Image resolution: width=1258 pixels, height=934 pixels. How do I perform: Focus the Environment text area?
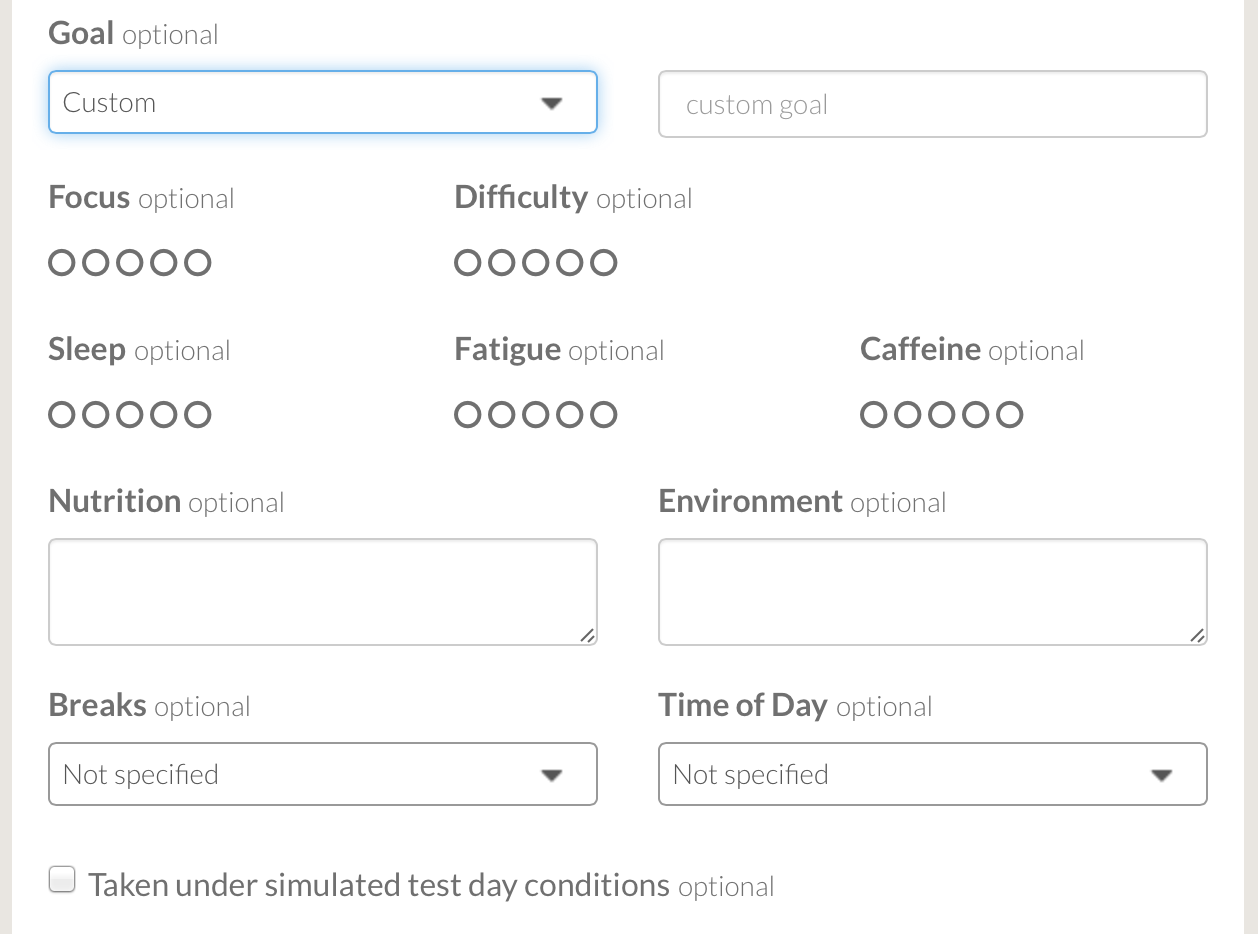point(932,592)
